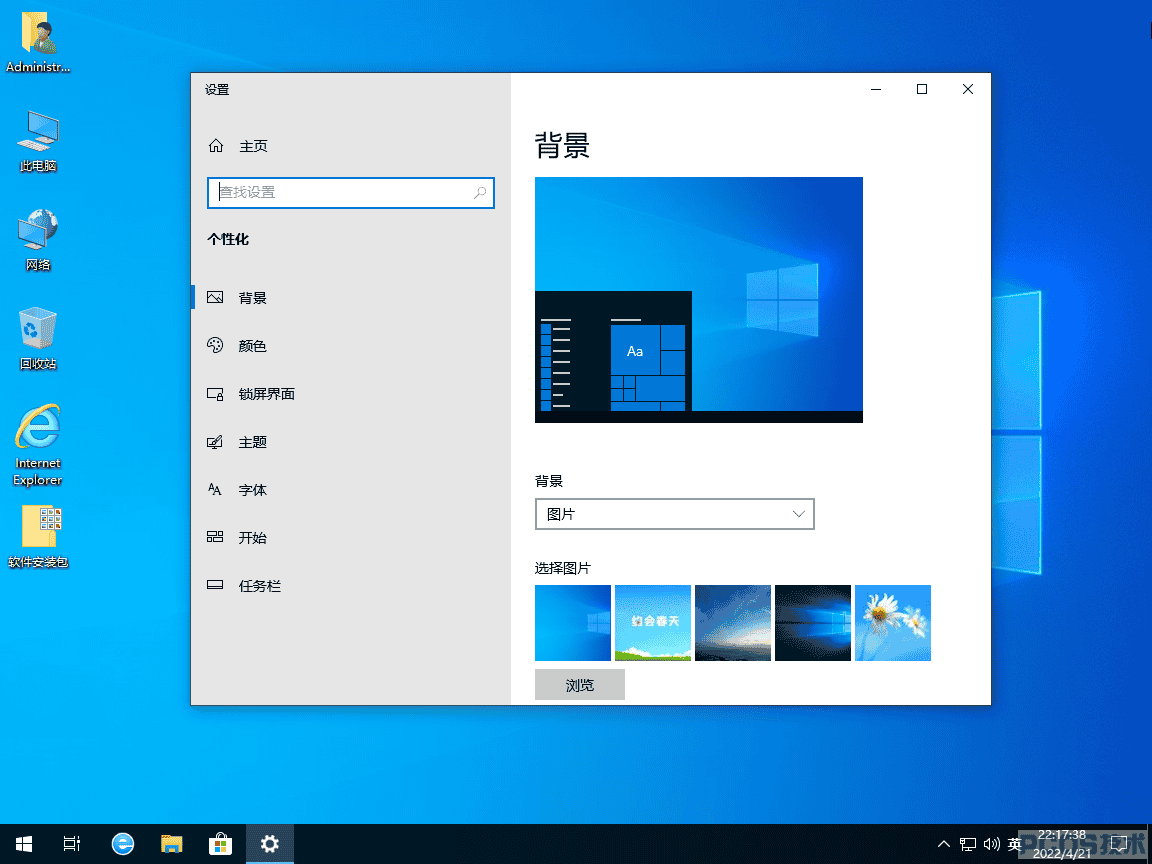Open Task View from the taskbar

(71, 844)
